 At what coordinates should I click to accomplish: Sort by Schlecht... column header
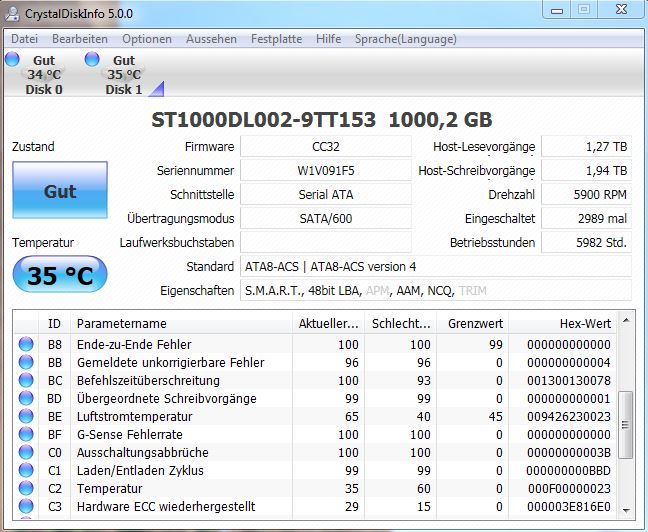[x=400, y=323]
